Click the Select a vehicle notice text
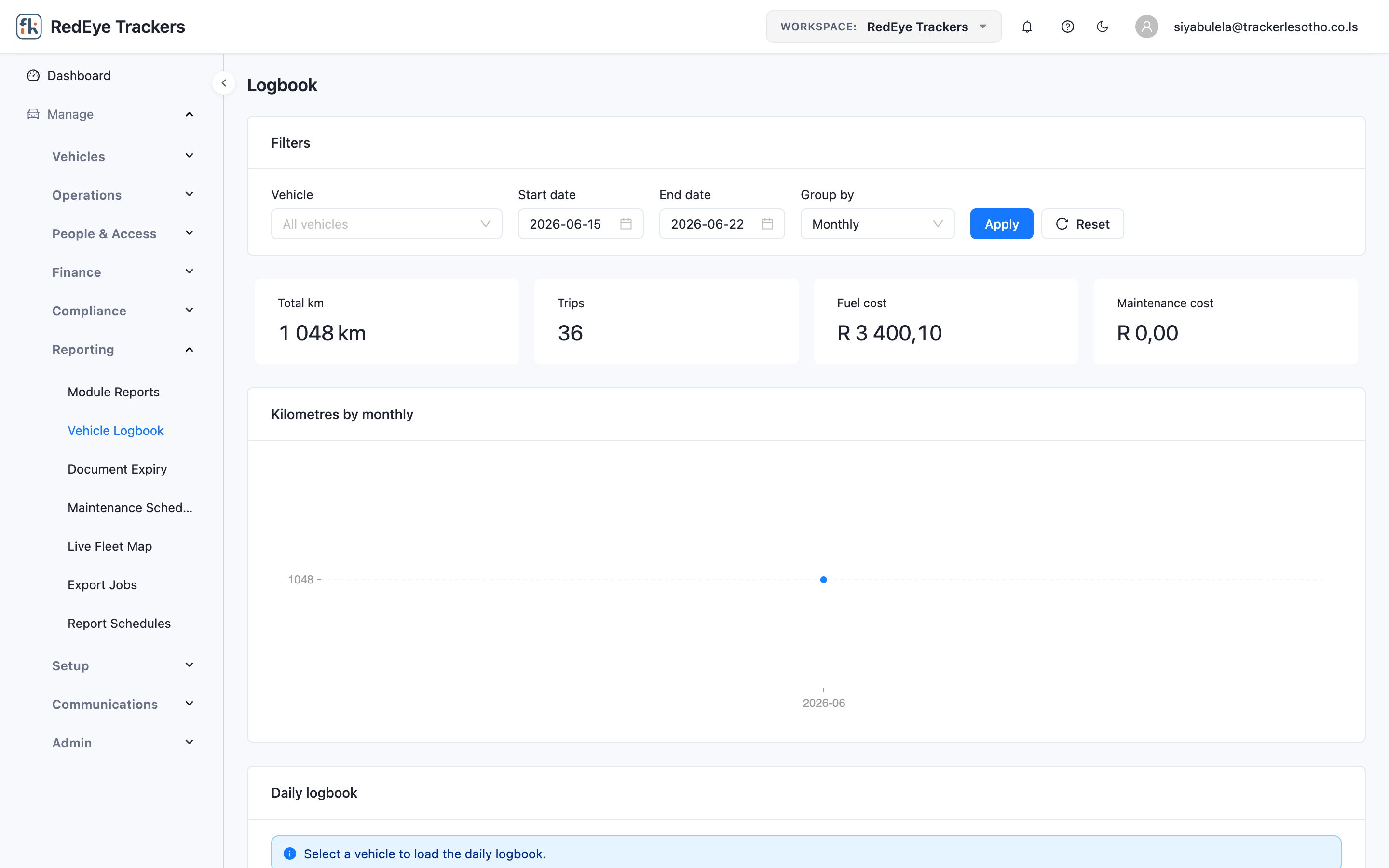Image resolution: width=1389 pixels, height=868 pixels. tap(424, 854)
